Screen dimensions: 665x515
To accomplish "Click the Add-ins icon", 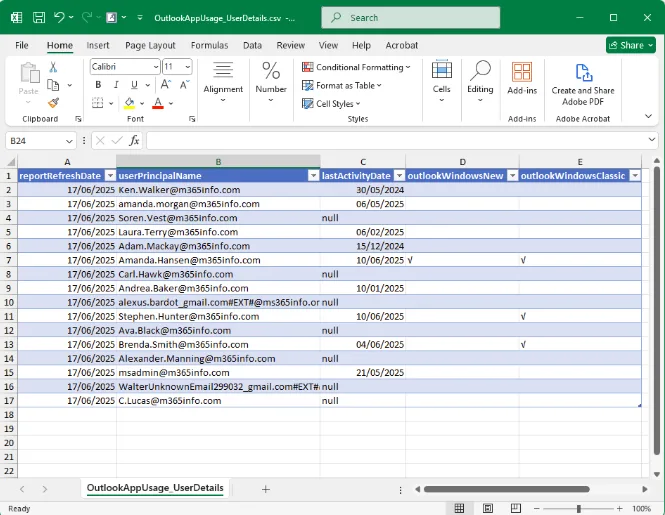I will coord(522,79).
